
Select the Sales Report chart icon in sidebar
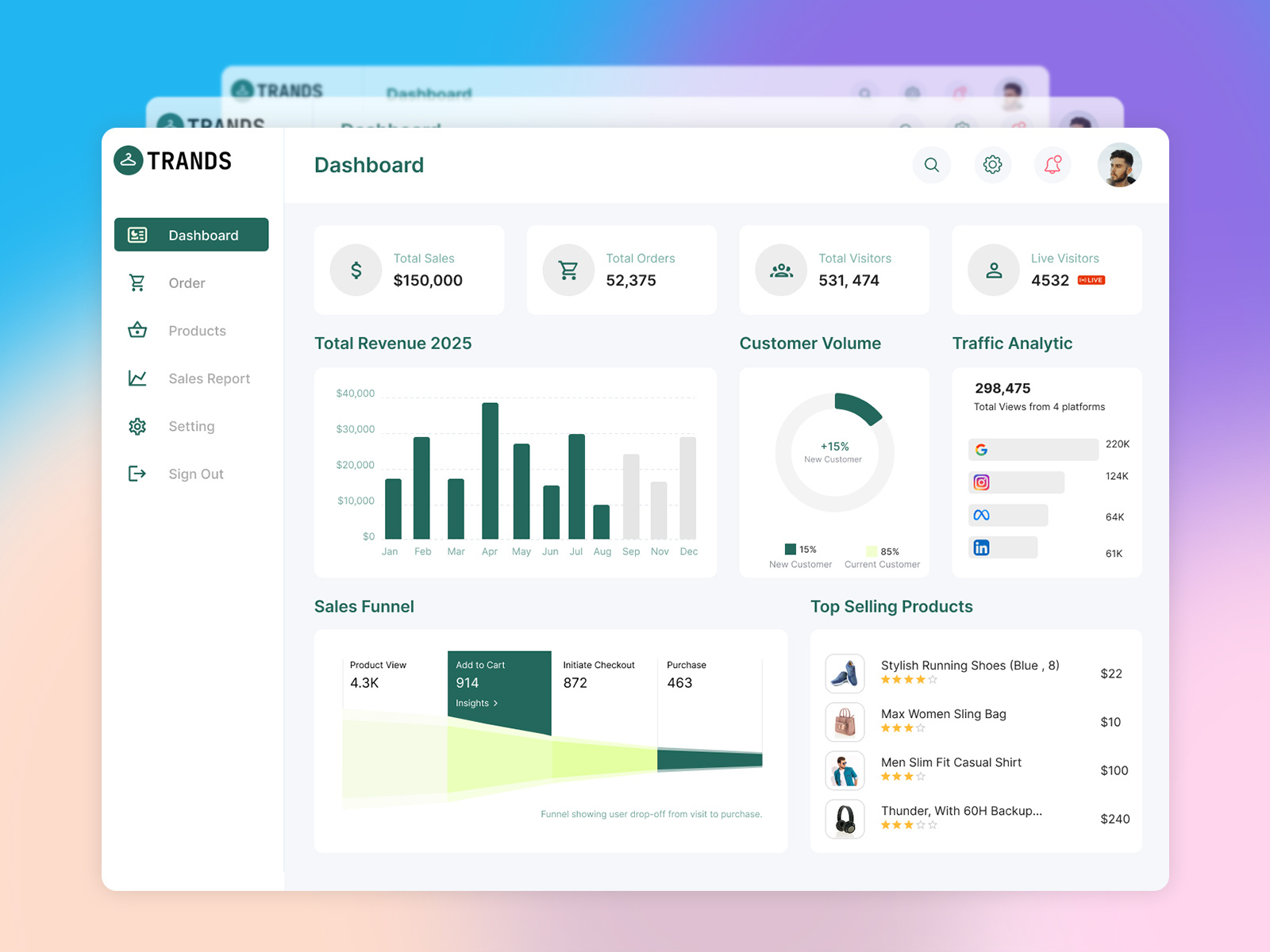(x=137, y=378)
